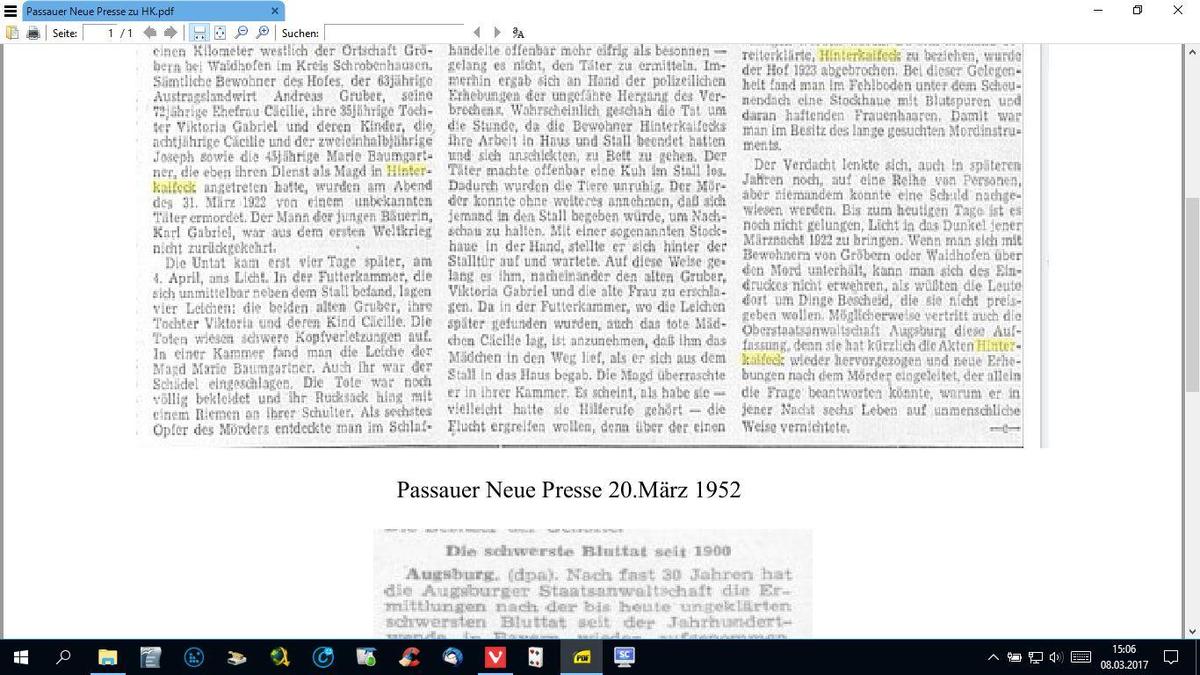Open Vivaldi browser from the taskbar
Viewport: 1200px width, 675px height.
click(494, 657)
